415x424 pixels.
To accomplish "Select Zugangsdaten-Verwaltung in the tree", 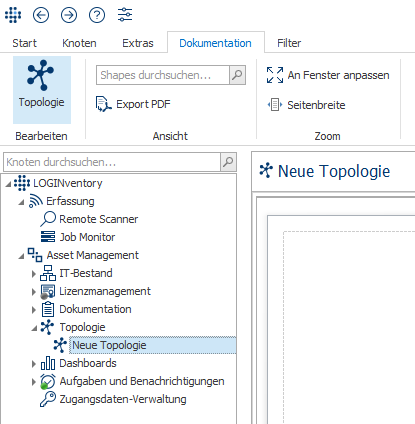I will click(x=123, y=399).
